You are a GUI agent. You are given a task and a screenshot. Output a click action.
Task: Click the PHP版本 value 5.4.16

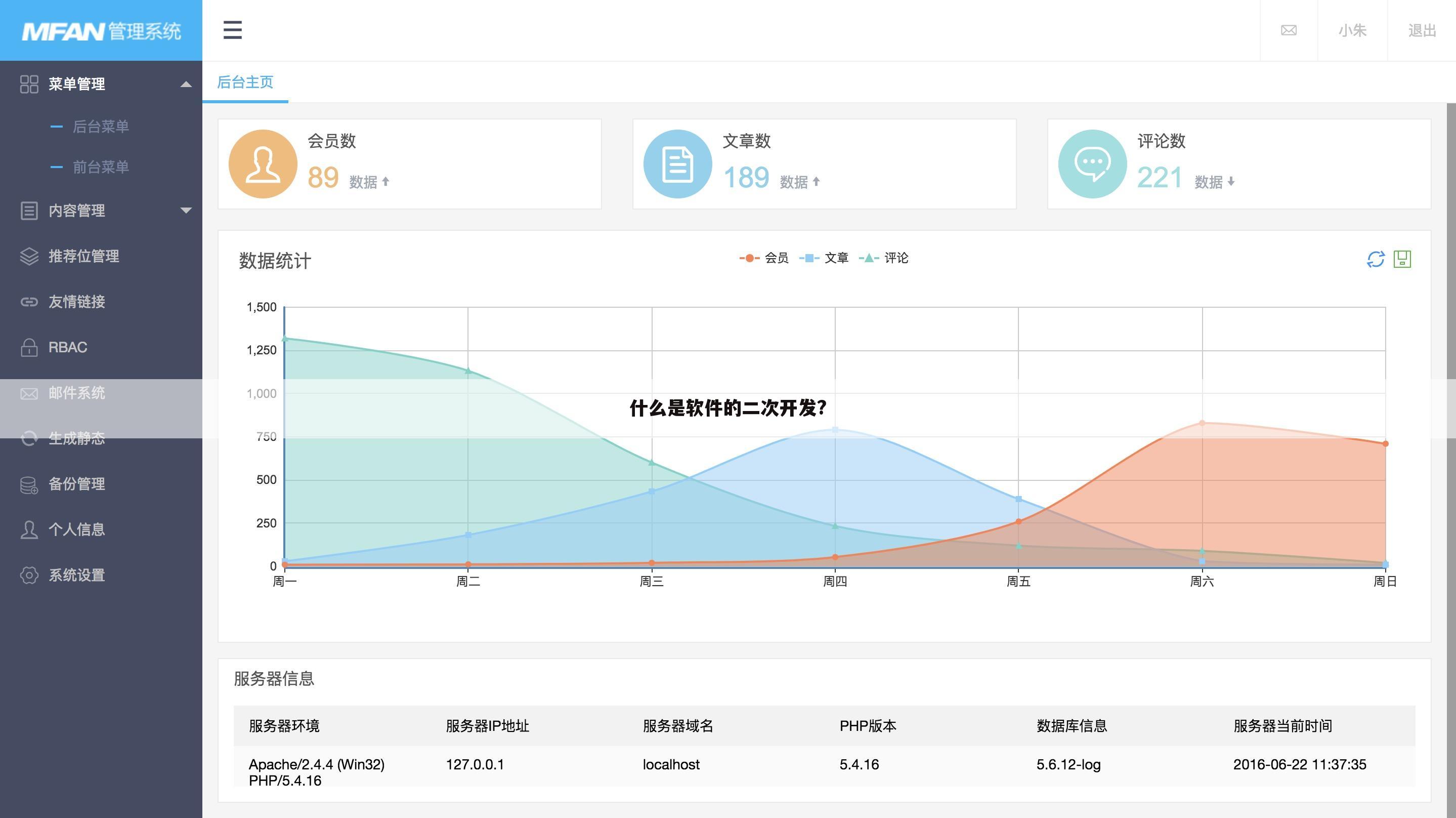point(859,765)
